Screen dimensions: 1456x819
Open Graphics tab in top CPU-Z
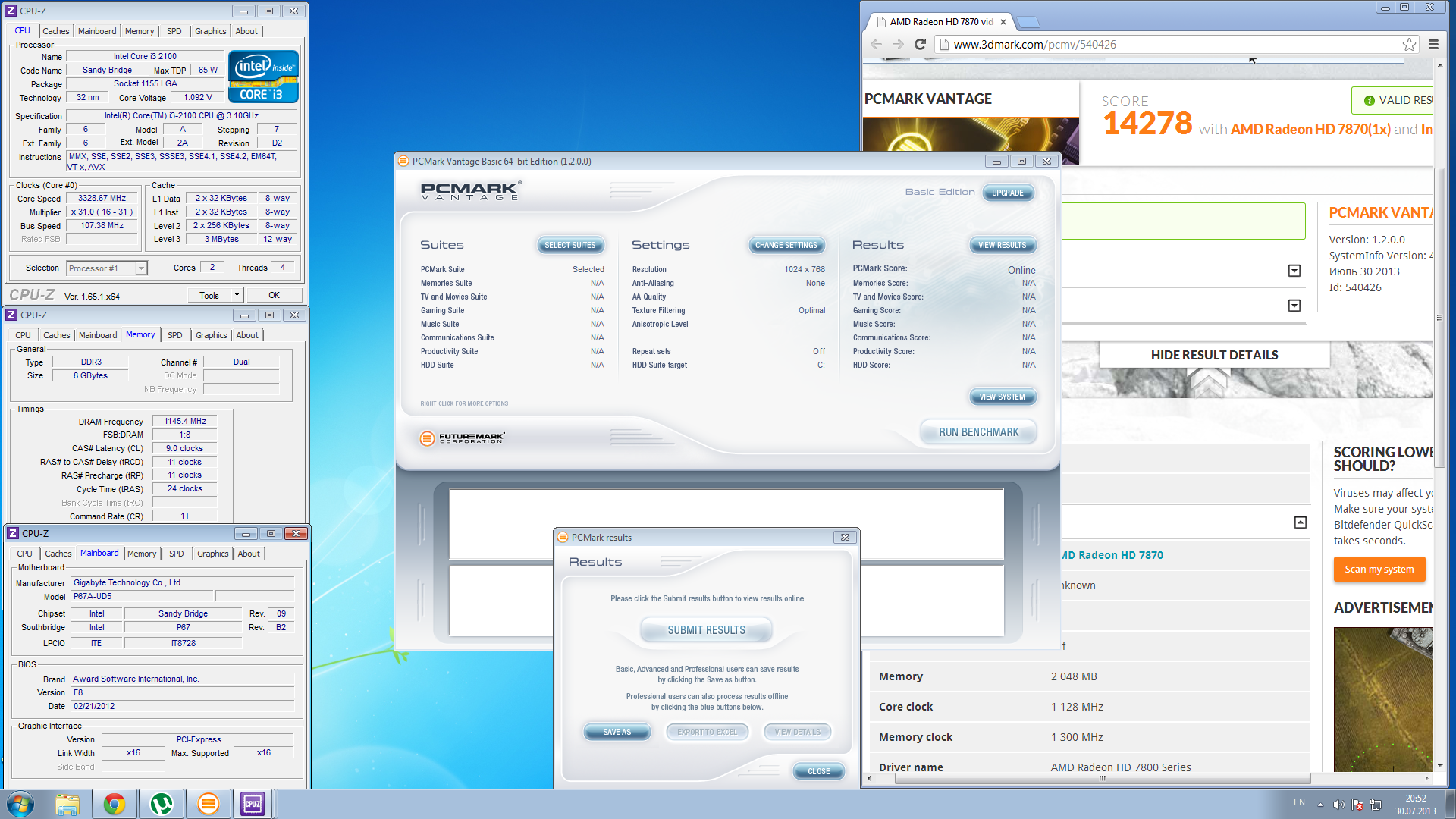coord(211,31)
